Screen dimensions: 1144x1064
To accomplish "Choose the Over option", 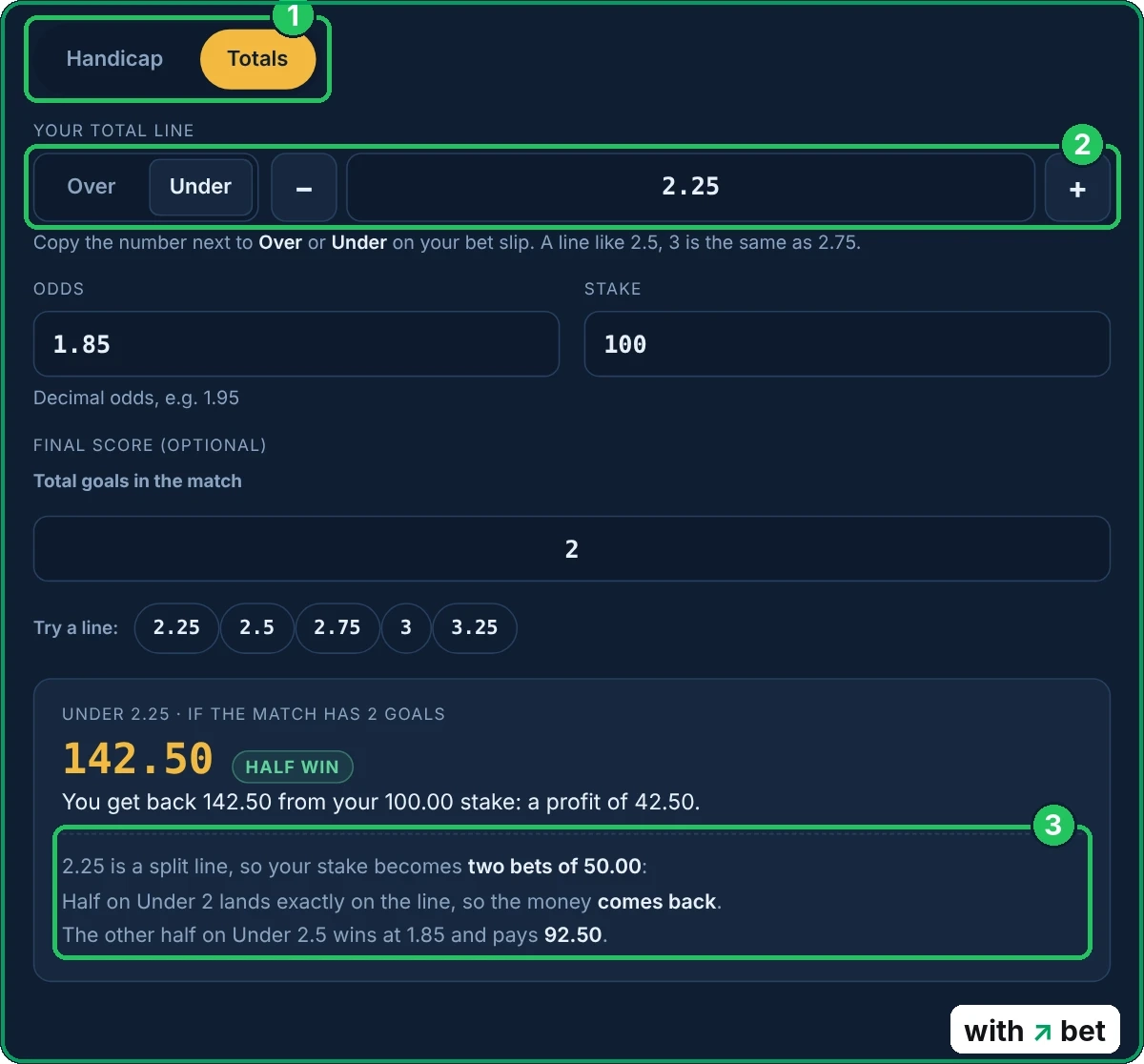I will click(92, 187).
